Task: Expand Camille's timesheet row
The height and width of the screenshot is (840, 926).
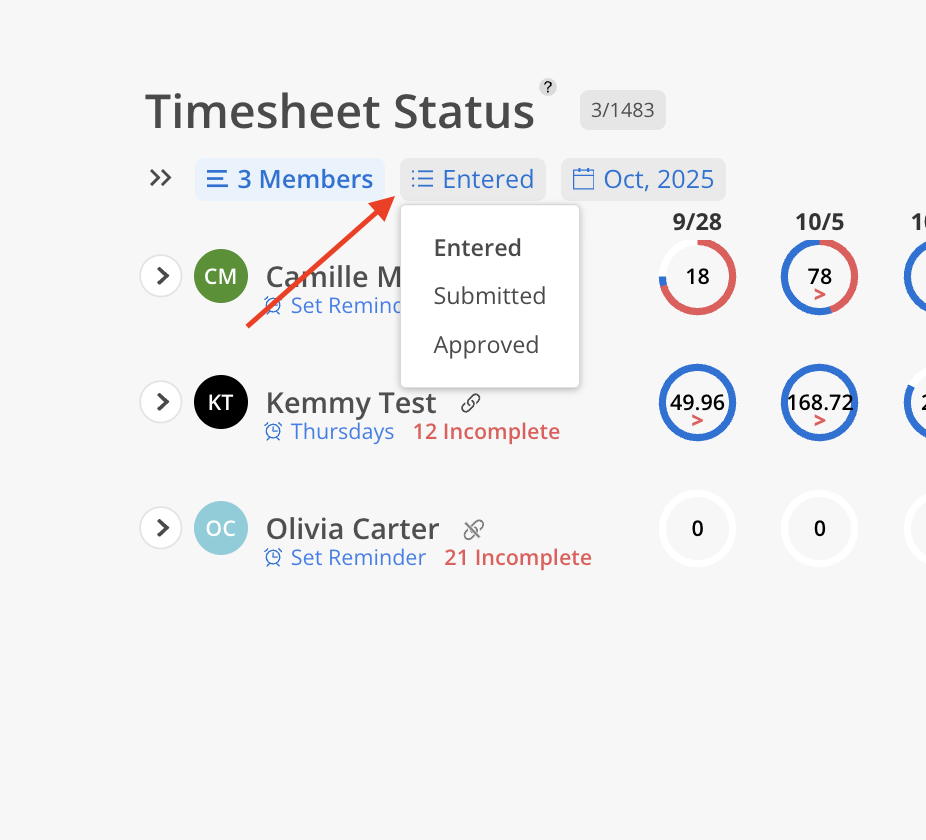Action: 161,276
